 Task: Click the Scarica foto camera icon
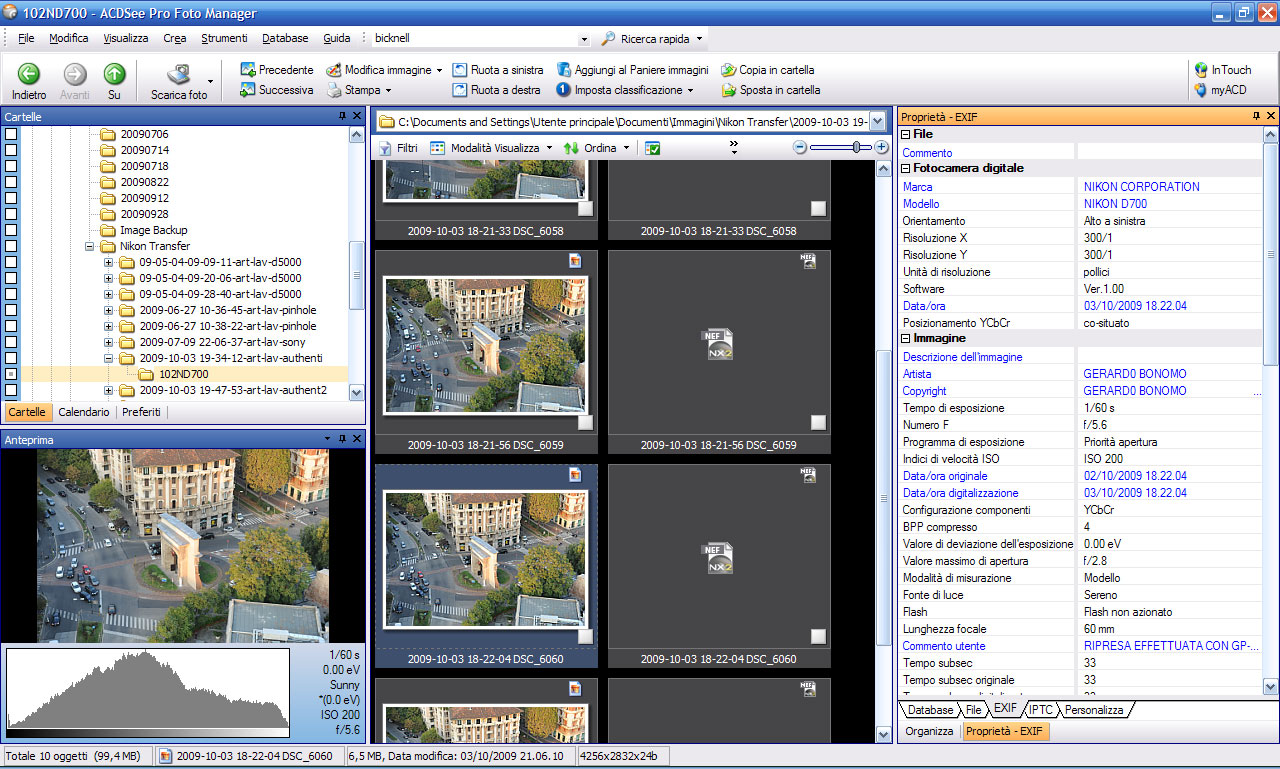pyautogui.click(x=179, y=74)
